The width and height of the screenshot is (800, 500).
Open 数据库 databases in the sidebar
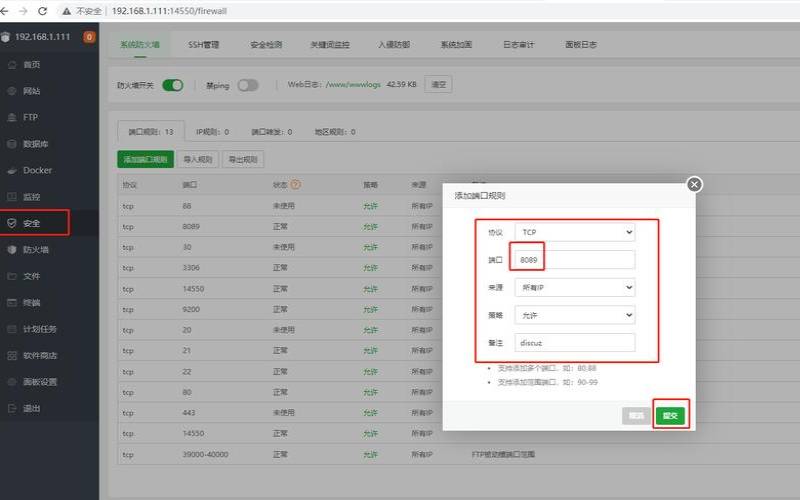coord(35,144)
